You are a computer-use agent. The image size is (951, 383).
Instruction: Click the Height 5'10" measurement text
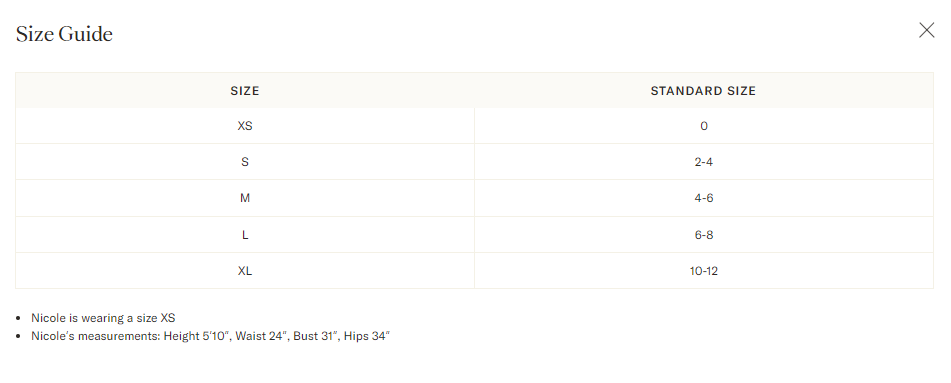[197, 336]
